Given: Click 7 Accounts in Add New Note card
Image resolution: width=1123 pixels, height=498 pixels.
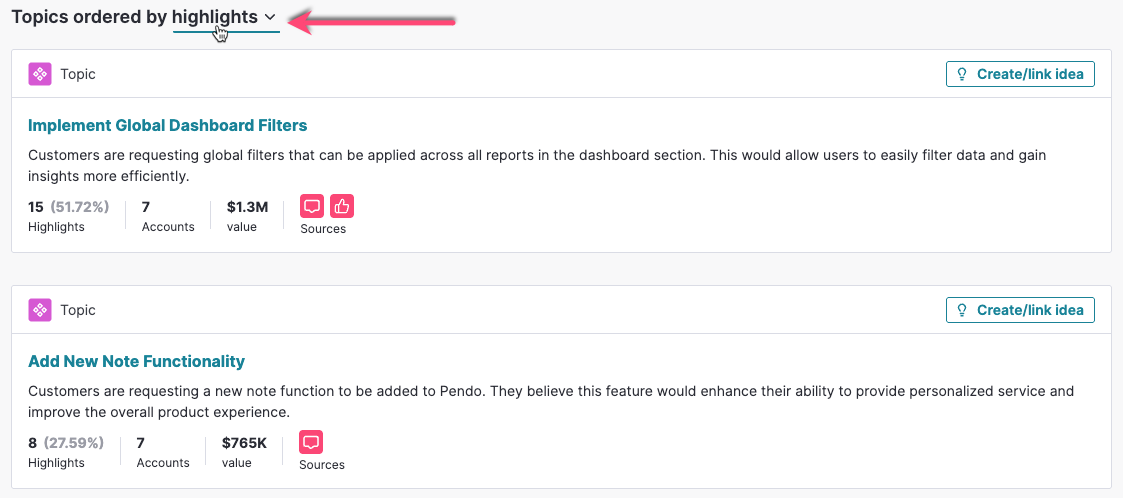Looking at the screenshot, I should tap(163, 452).
